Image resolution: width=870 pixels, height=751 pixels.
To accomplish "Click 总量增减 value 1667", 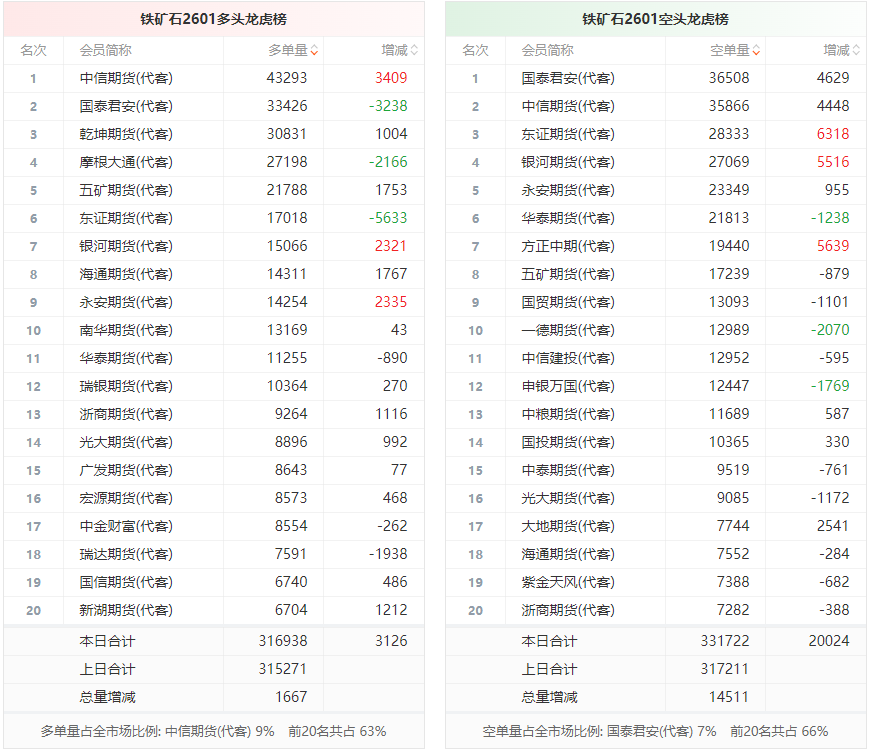I will tap(291, 697).
